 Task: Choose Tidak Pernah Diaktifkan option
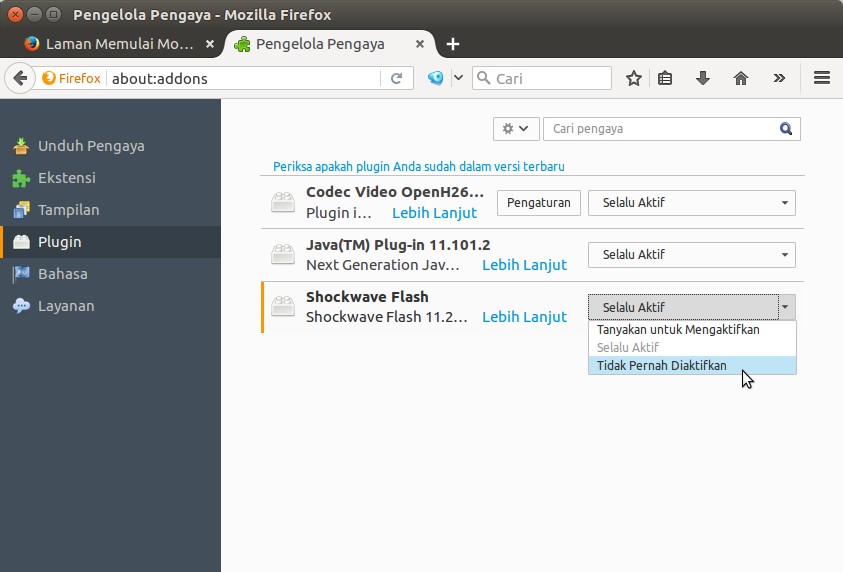pos(692,366)
